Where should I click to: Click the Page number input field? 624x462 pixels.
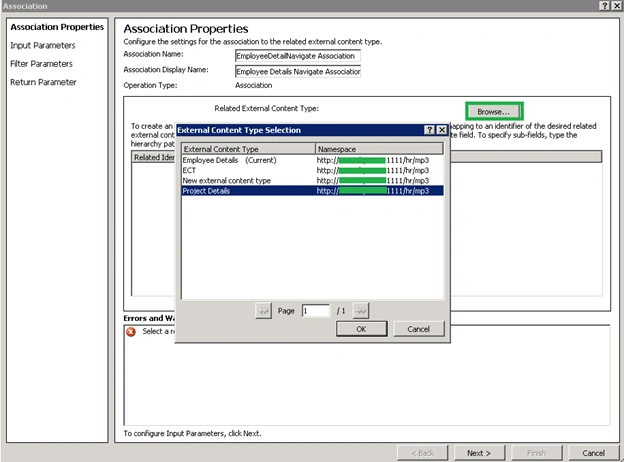(x=316, y=310)
